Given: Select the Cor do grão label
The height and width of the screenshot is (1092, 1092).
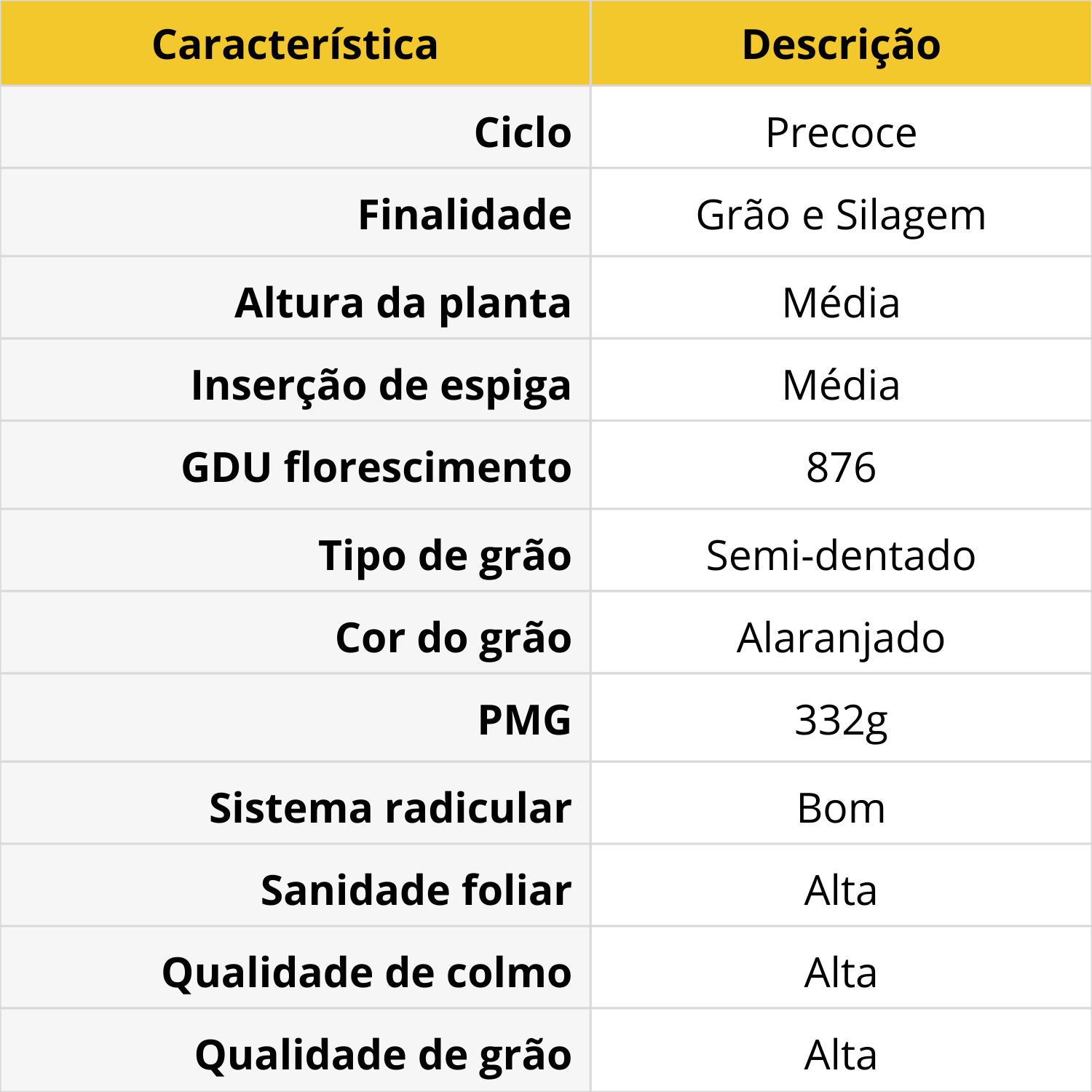Looking at the screenshot, I should 454,638.
